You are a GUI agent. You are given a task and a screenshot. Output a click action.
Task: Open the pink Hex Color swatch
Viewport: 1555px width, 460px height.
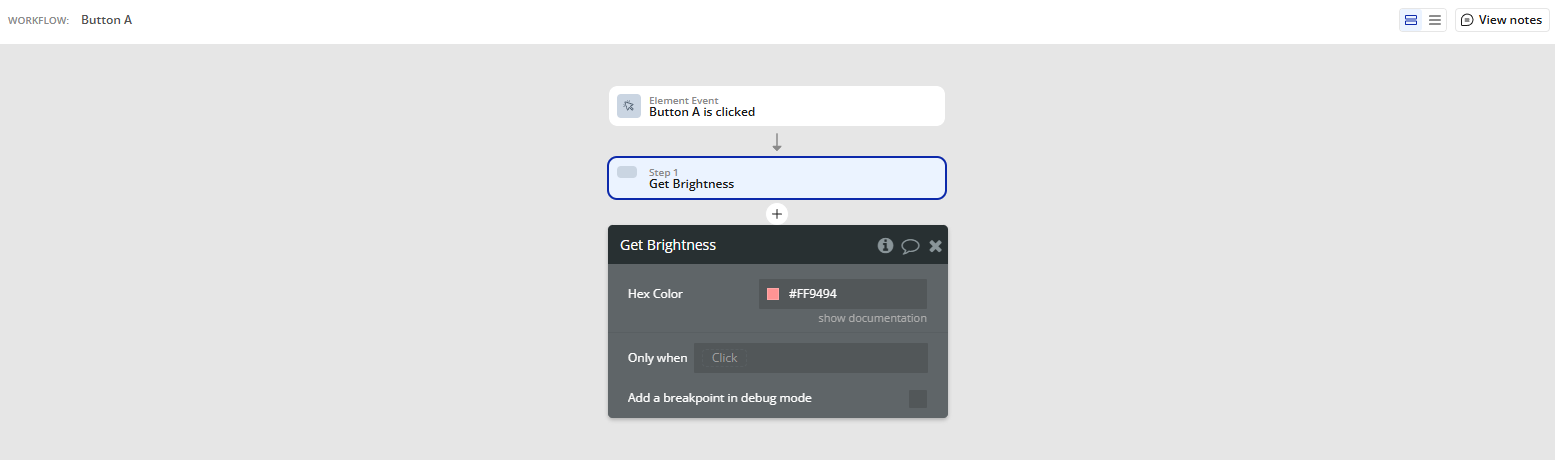point(773,294)
